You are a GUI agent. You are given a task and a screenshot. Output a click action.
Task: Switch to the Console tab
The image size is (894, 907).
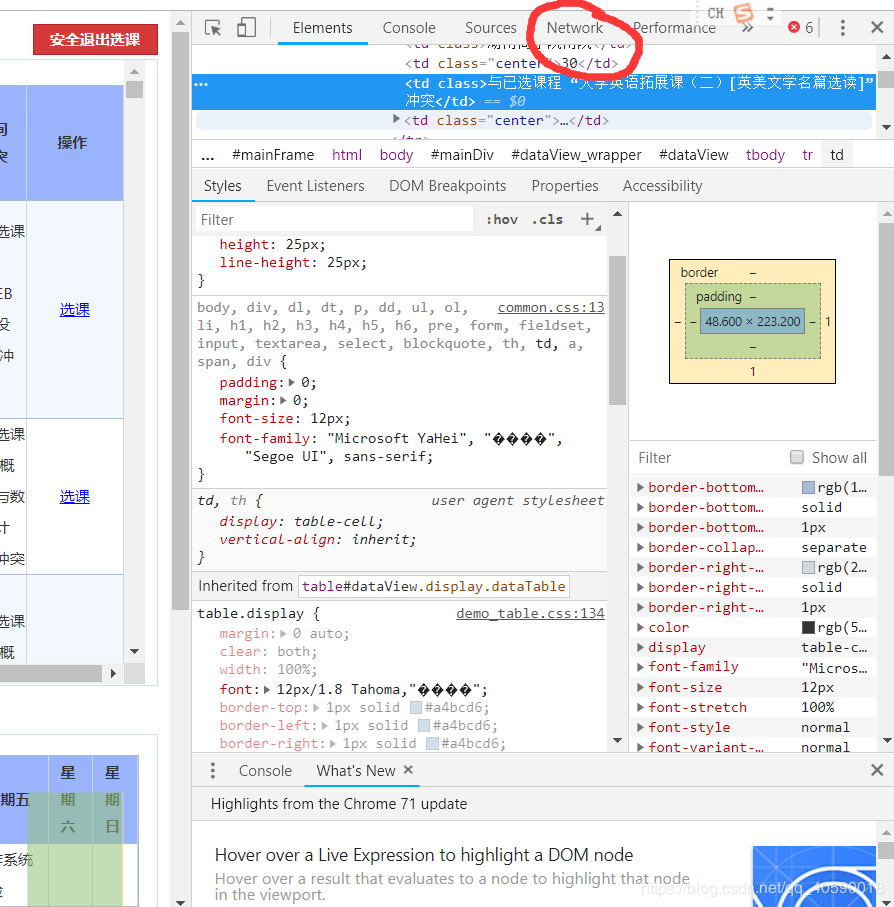tap(409, 28)
